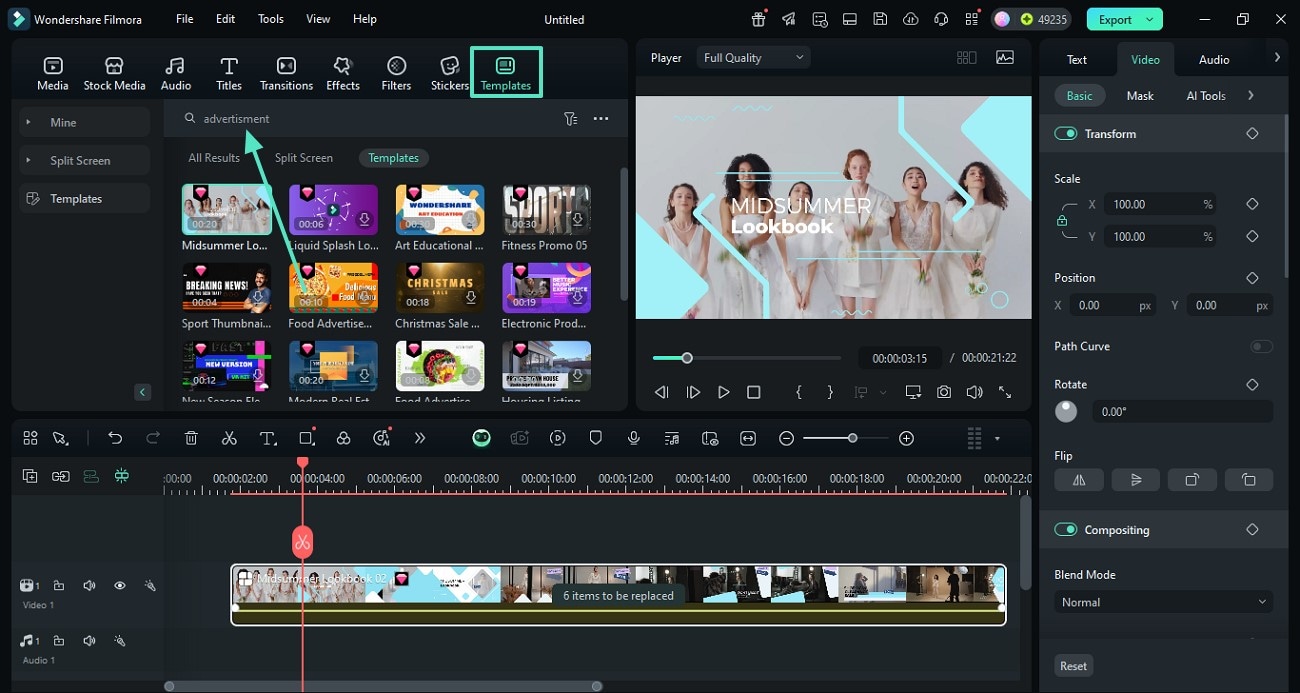Click the Rotate dial knob

[1066, 411]
